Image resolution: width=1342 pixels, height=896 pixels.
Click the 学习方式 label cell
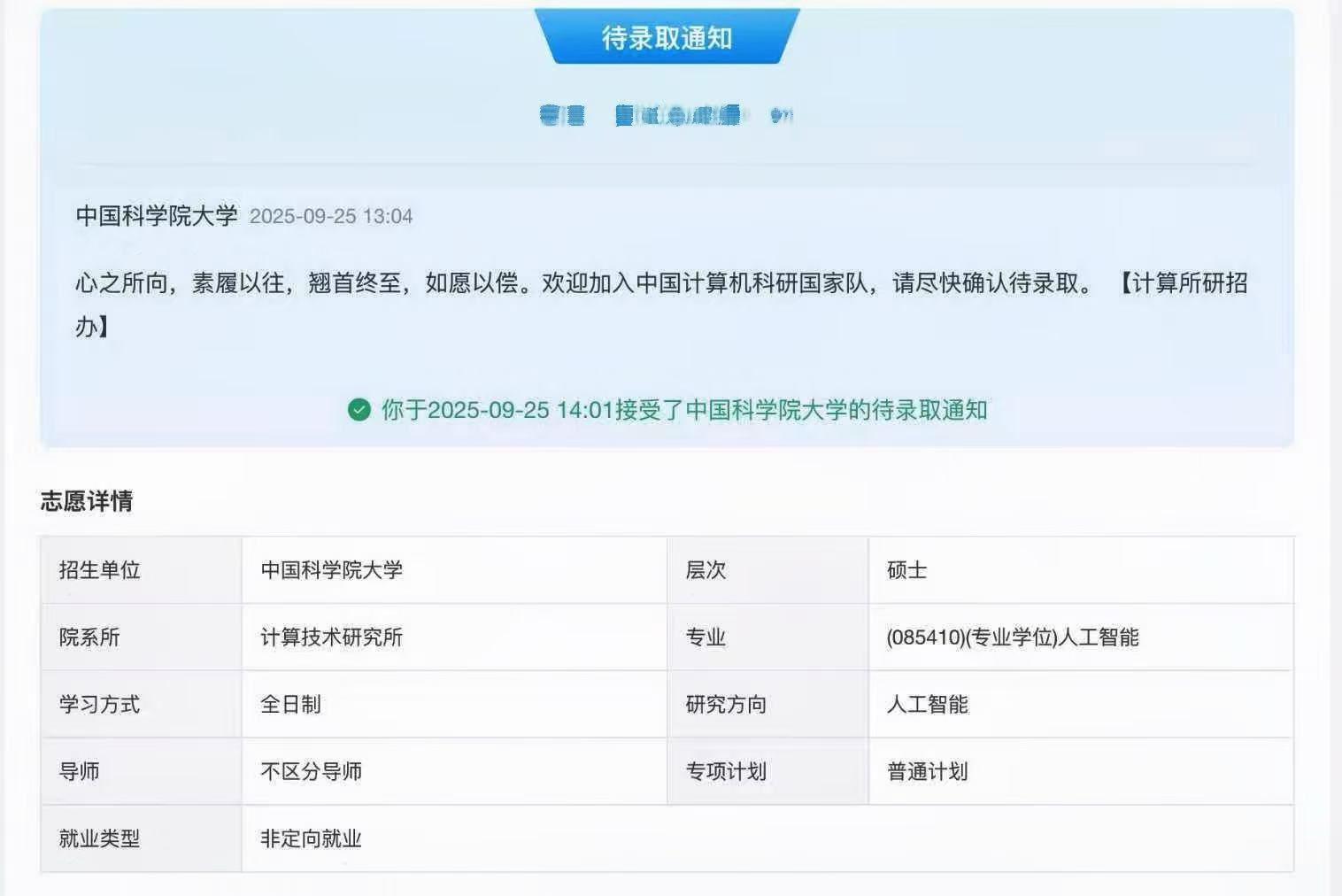click(x=141, y=705)
